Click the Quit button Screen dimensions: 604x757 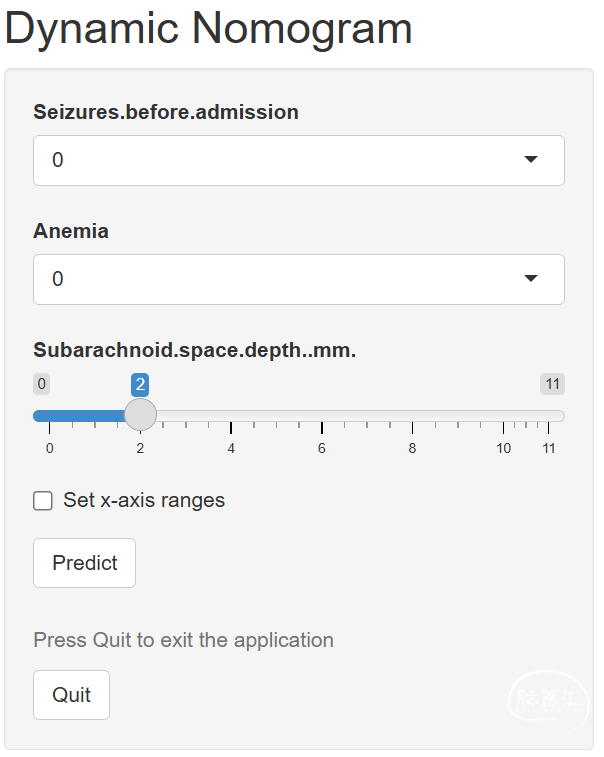coord(71,695)
